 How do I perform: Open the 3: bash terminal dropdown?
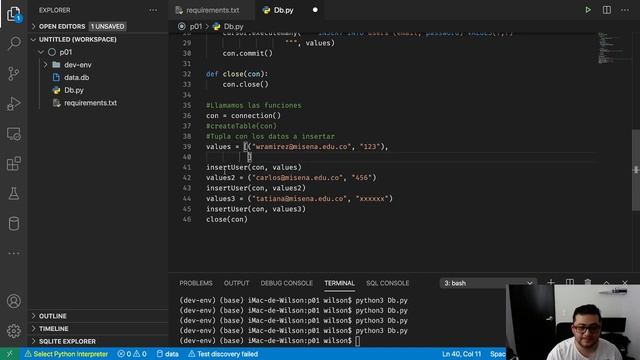pyautogui.click(x=488, y=283)
